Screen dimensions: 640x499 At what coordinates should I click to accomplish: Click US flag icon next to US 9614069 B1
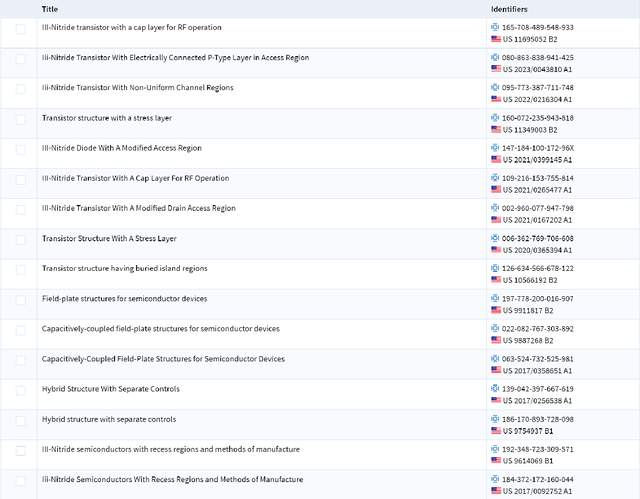point(496,460)
